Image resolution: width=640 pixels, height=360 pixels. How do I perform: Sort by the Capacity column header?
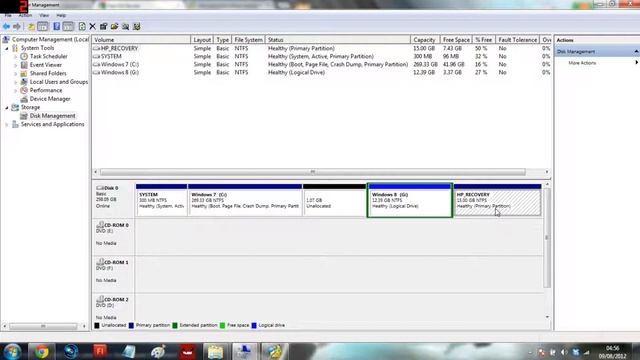click(x=425, y=40)
